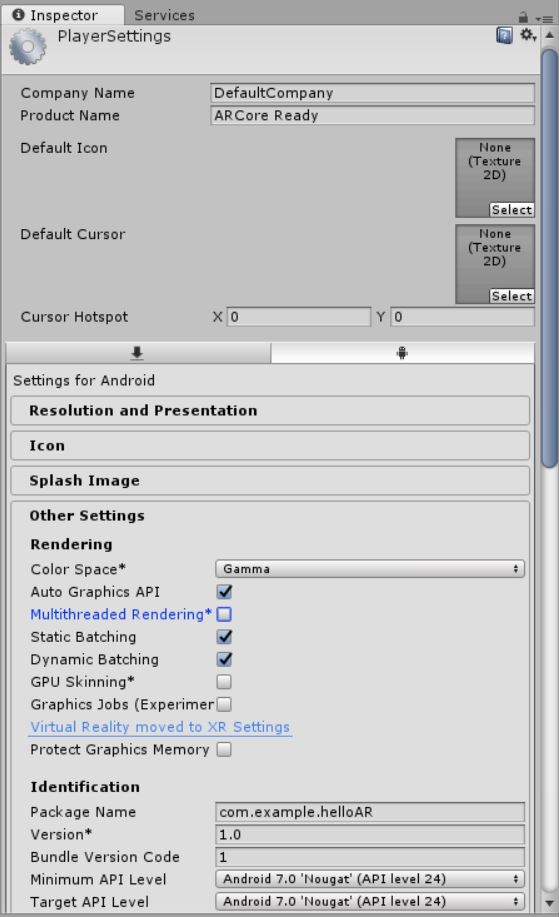Click the scrollbar up arrow
This screenshot has height=917, width=559.
pyautogui.click(x=549, y=35)
